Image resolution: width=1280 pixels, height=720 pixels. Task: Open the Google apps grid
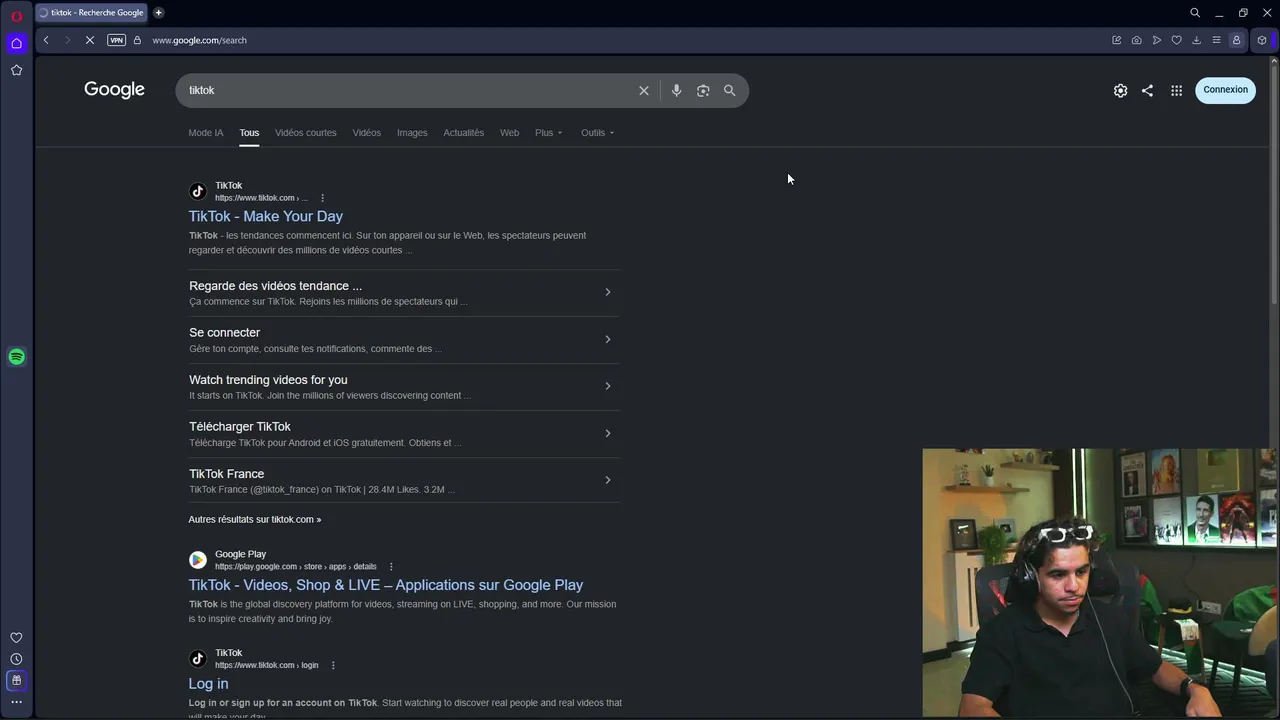(1176, 90)
